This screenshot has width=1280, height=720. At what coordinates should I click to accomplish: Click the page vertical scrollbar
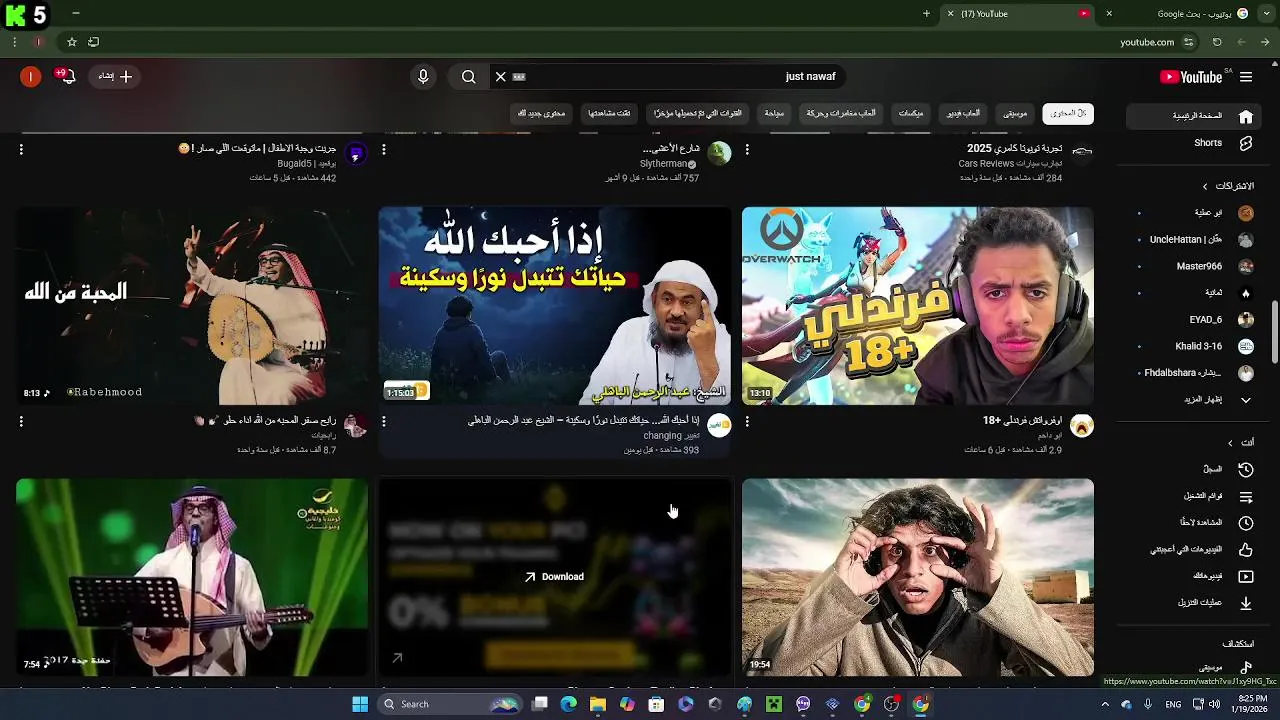[1274, 330]
